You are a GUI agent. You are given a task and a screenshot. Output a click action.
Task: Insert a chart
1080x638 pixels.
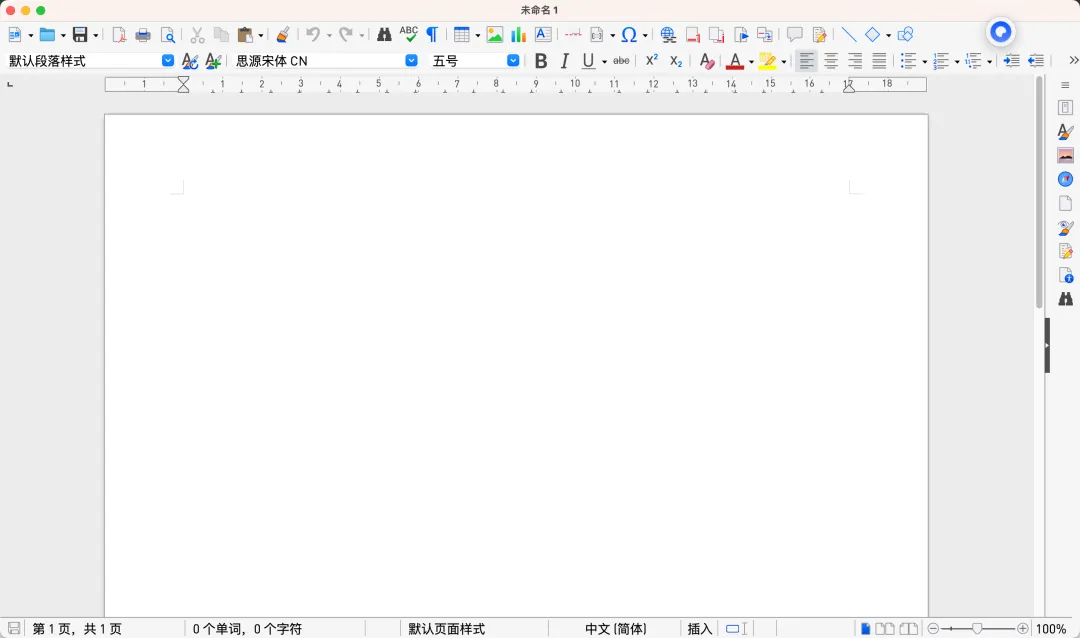[x=519, y=34]
